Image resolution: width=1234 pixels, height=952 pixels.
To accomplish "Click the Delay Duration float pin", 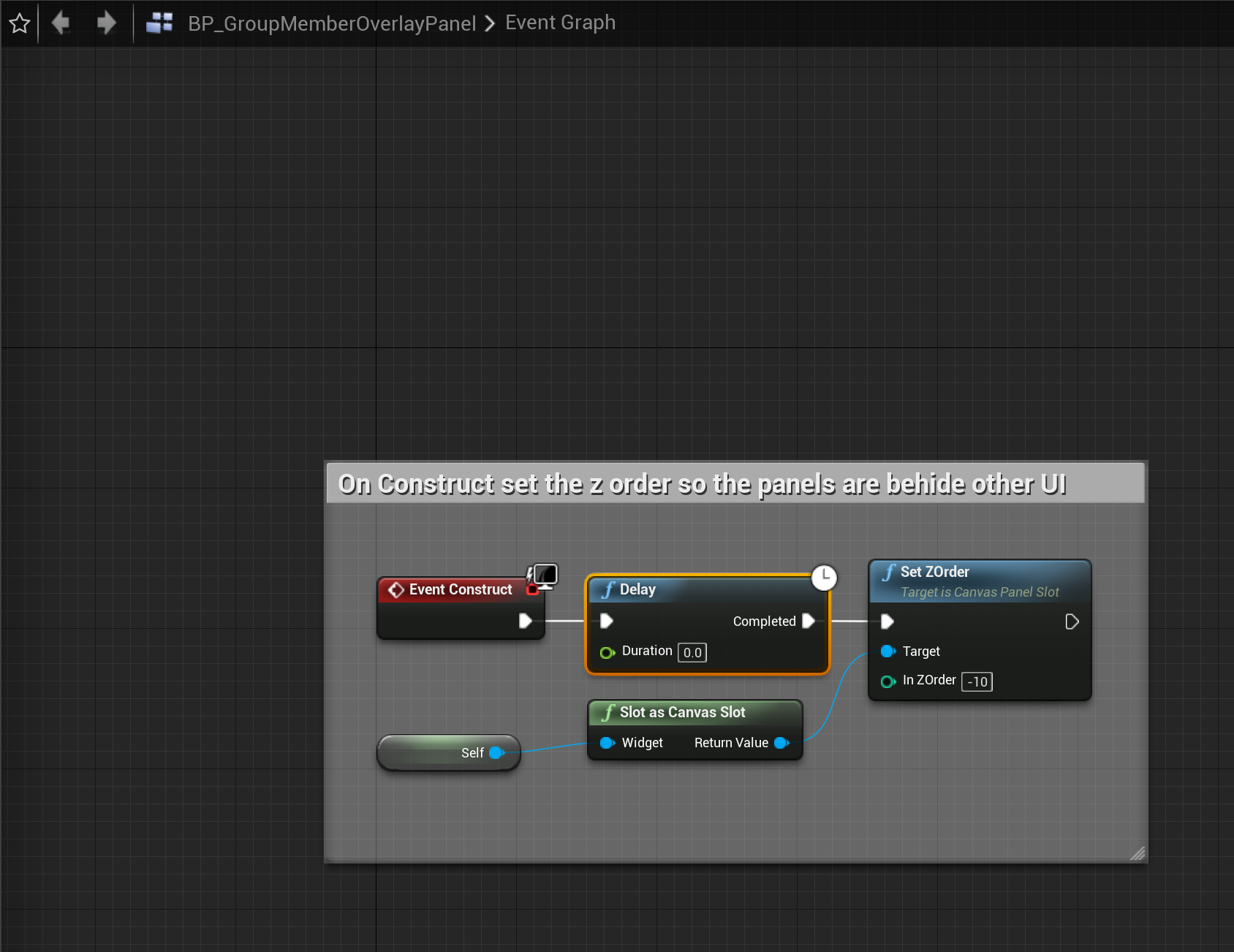I will [x=607, y=652].
